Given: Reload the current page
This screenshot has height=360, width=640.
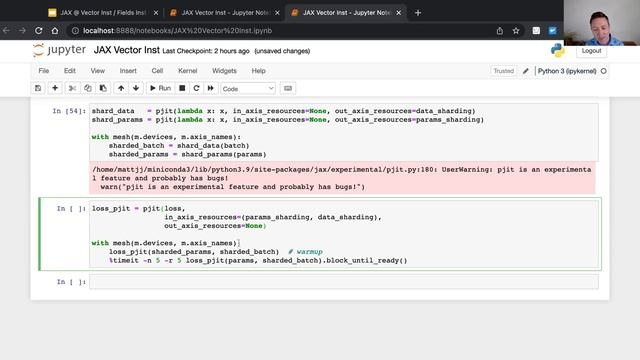Looking at the screenshot, I should pyautogui.click(x=38, y=31).
